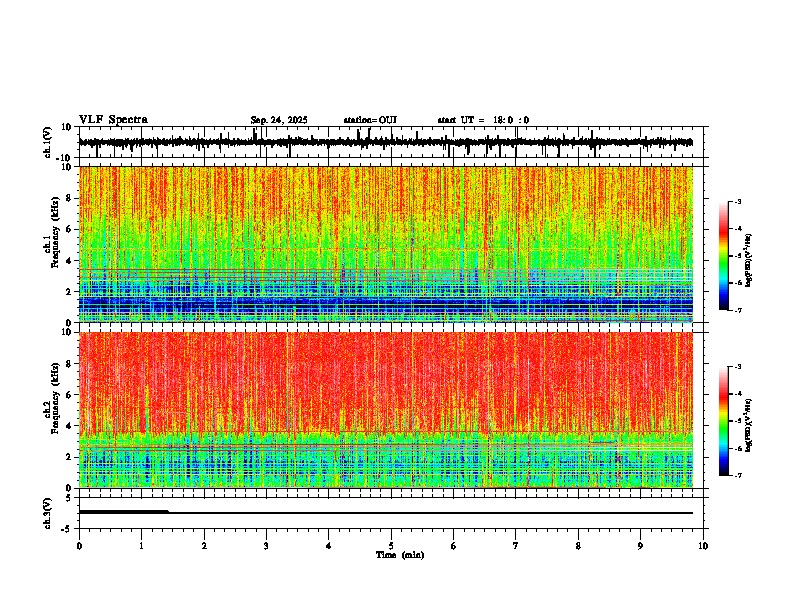The image size is (792, 612).
Task: Click the "2" kHz tick on ch.1 spectrogram
Action: 69,291
